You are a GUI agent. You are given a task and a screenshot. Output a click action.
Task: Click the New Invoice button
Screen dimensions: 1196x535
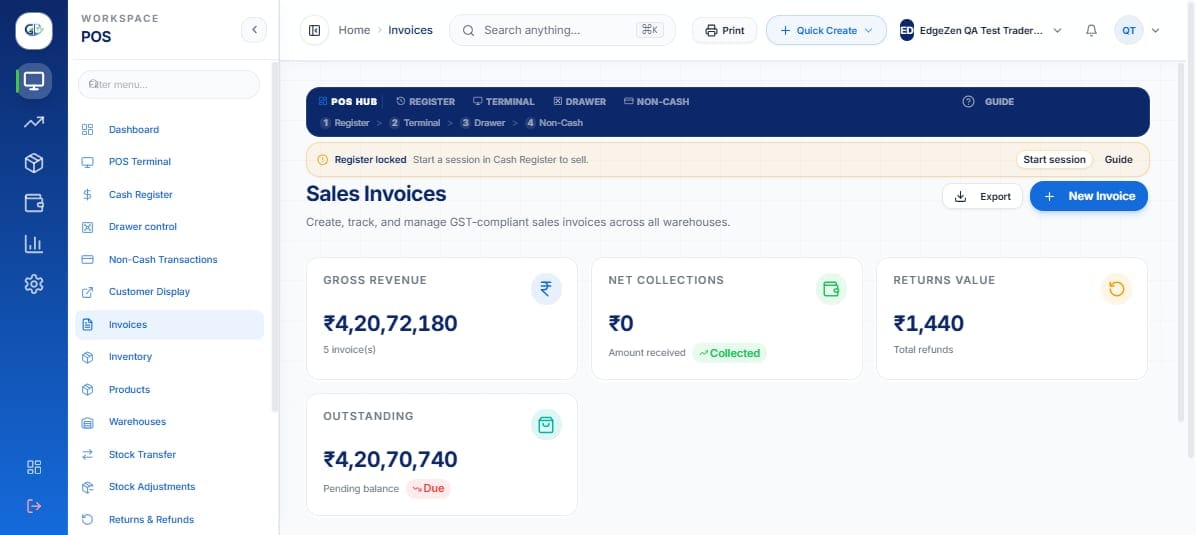coord(1088,196)
